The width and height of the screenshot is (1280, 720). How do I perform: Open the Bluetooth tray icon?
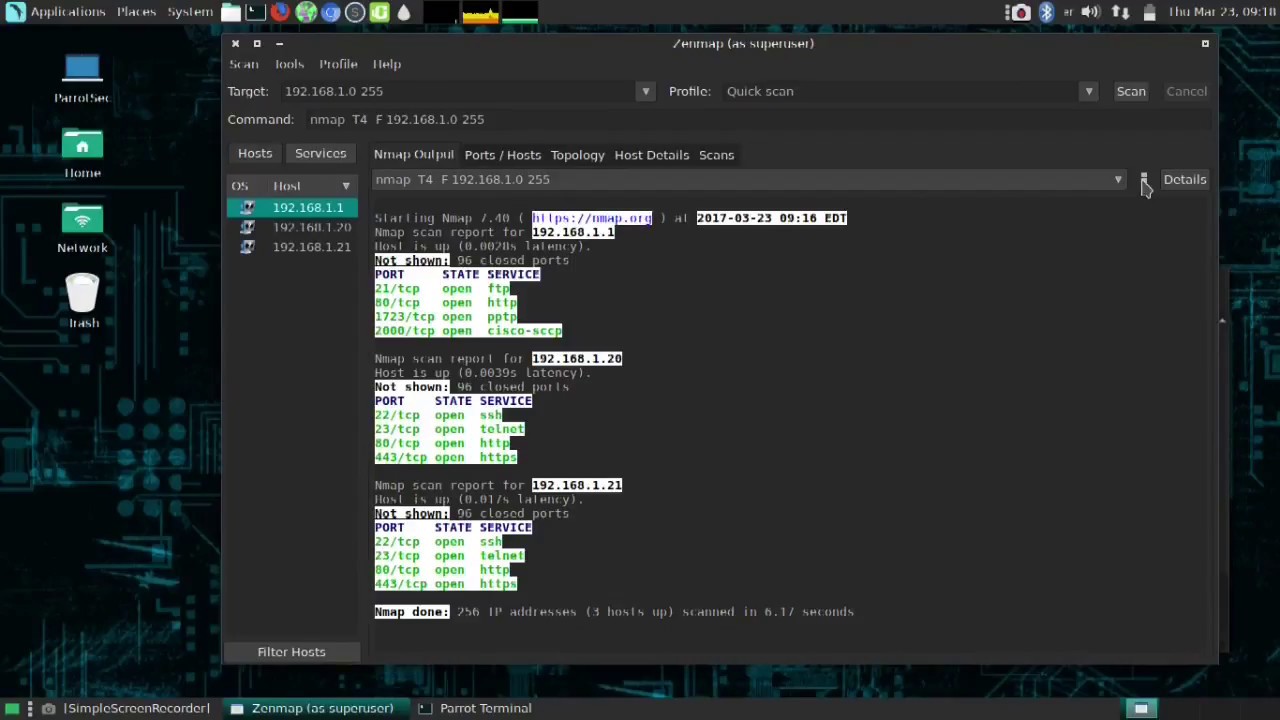tap(1046, 12)
